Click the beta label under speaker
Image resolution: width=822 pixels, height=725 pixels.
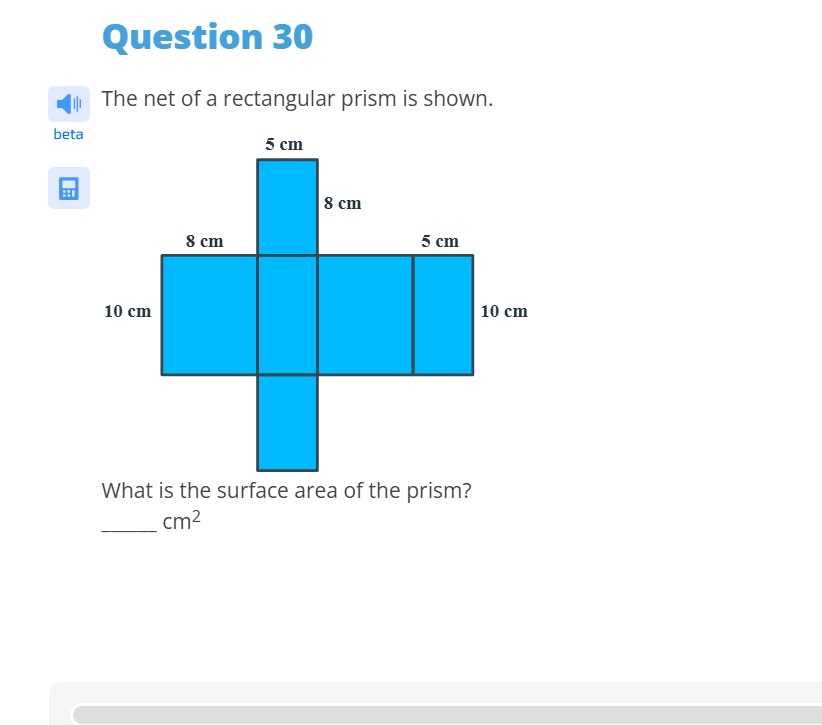click(x=68, y=134)
